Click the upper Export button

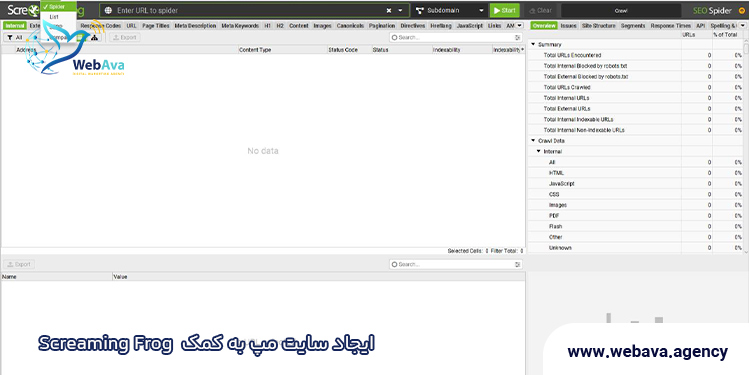click(124, 37)
